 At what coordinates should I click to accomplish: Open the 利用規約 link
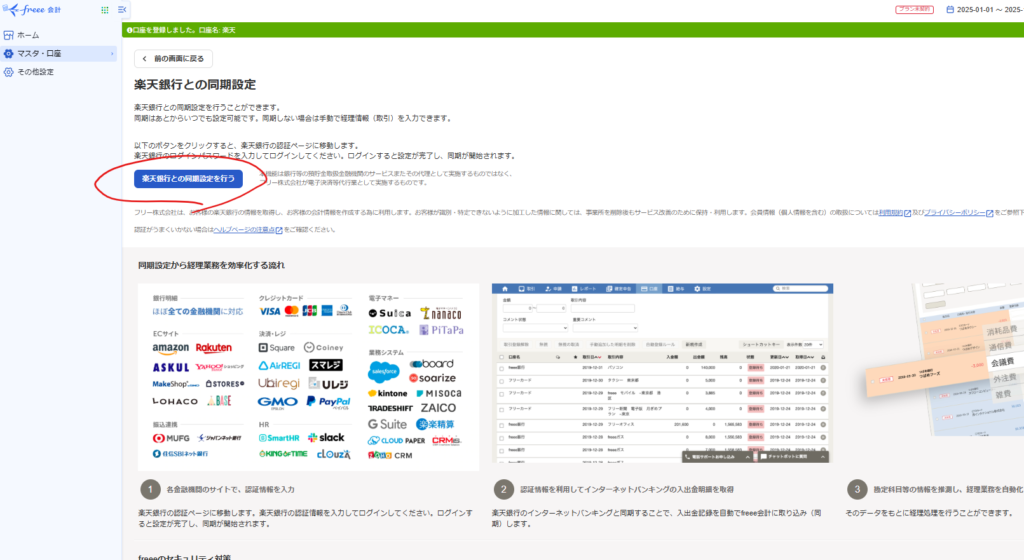(x=894, y=213)
